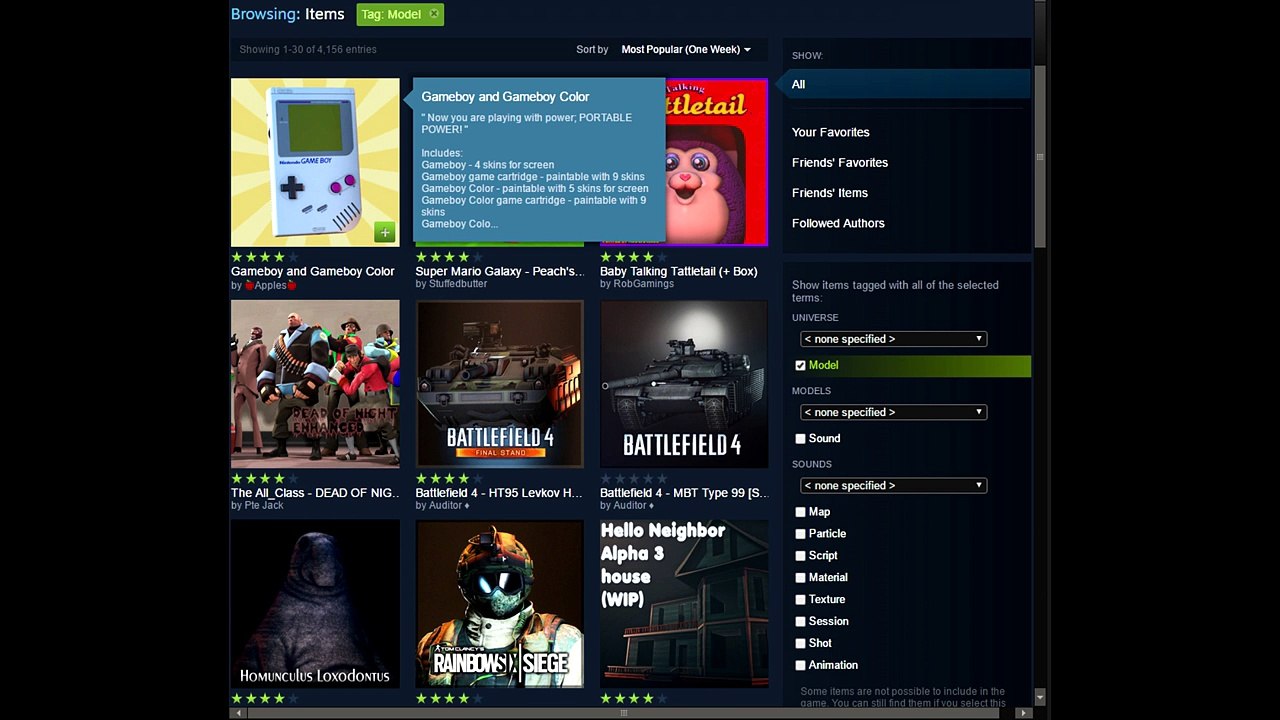This screenshot has width=1280, height=720.
Task: Uncheck the Model checkbox
Action: coord(800,366)
